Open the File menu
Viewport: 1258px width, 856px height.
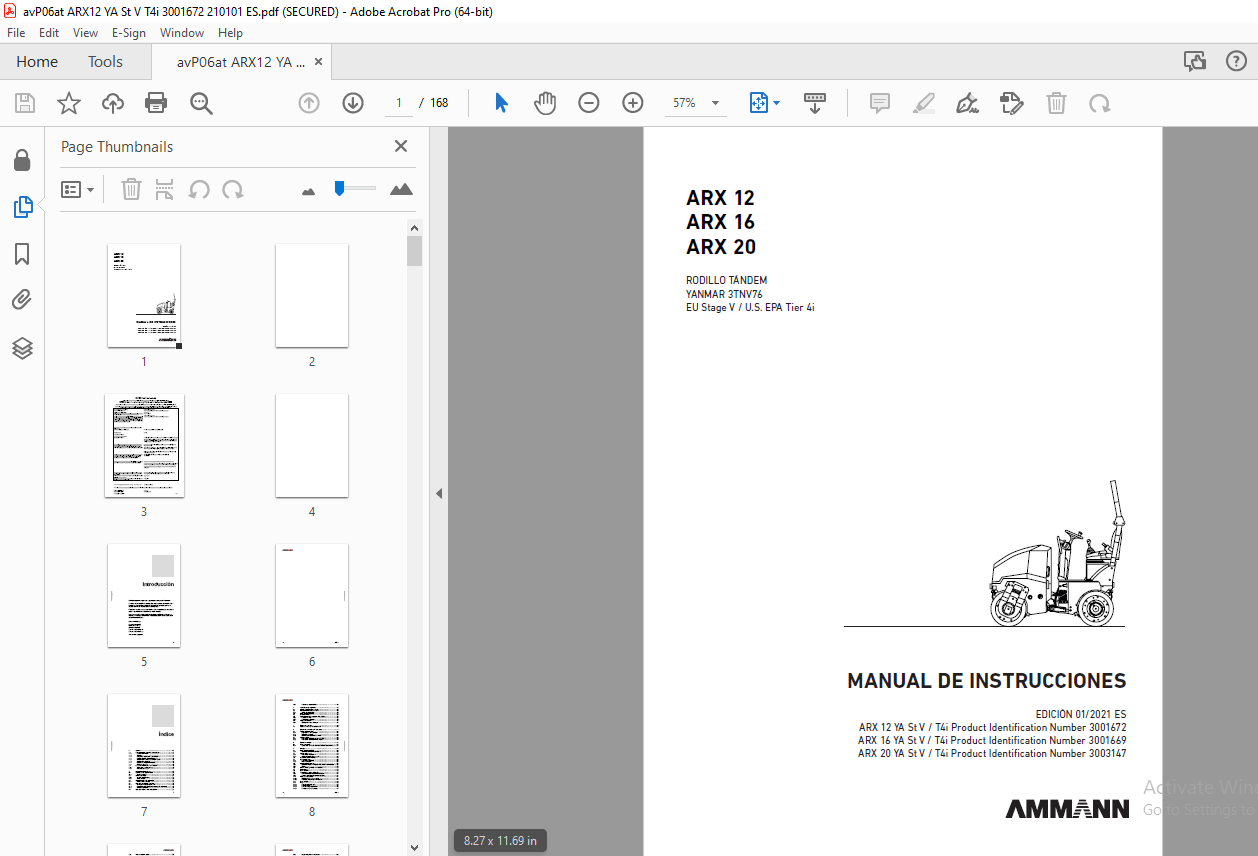point(16,33)
